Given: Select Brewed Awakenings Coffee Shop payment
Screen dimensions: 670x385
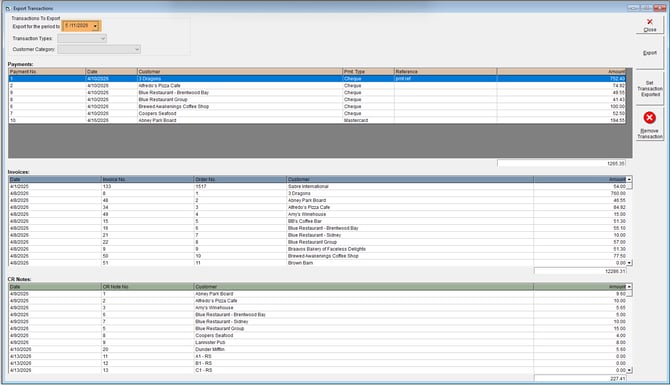Looking at the screenshot, I should 317,106.
